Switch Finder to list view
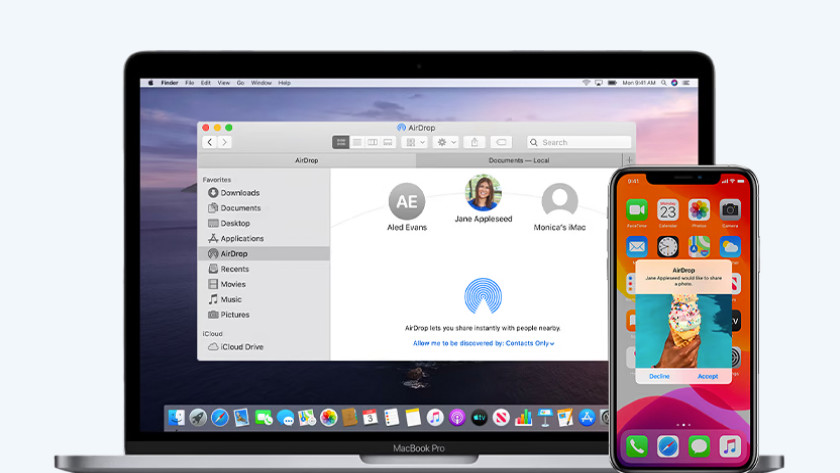Screen dimensions: 840x473 point(356,142)
